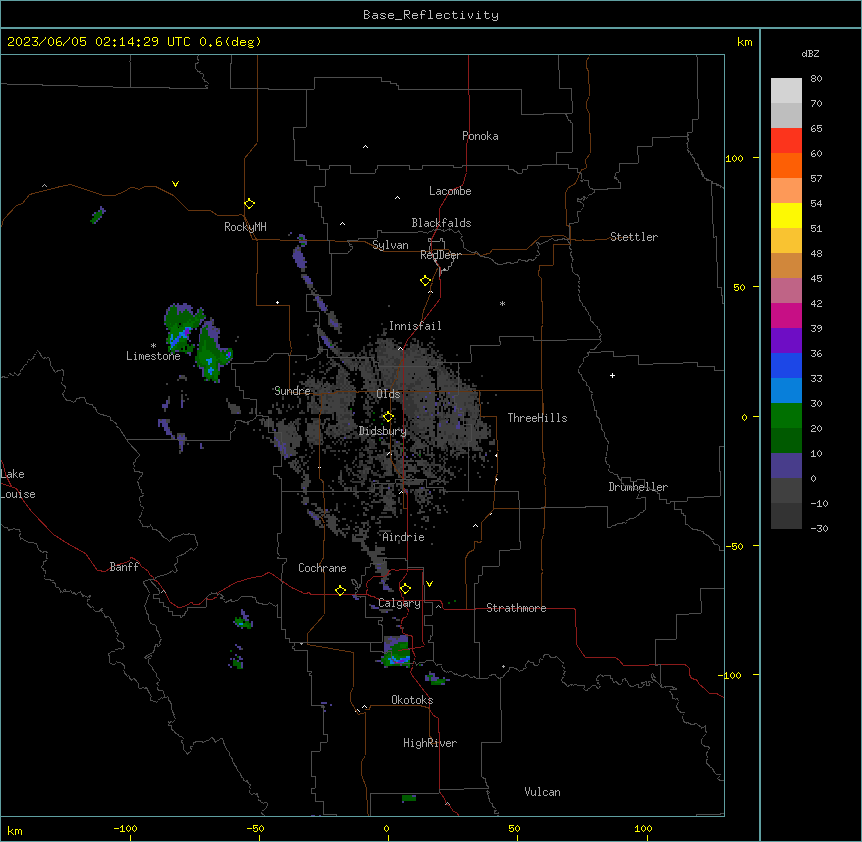Click the Airdrie city label
The height and width of the screenshot is (842, 862).
point(404,537)
